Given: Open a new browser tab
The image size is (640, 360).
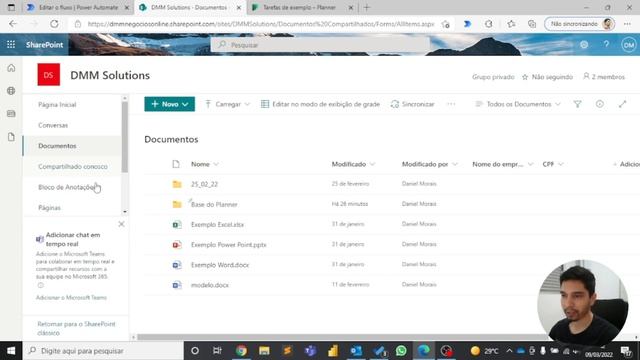Looking at the screenshot, I should point(367,7).
